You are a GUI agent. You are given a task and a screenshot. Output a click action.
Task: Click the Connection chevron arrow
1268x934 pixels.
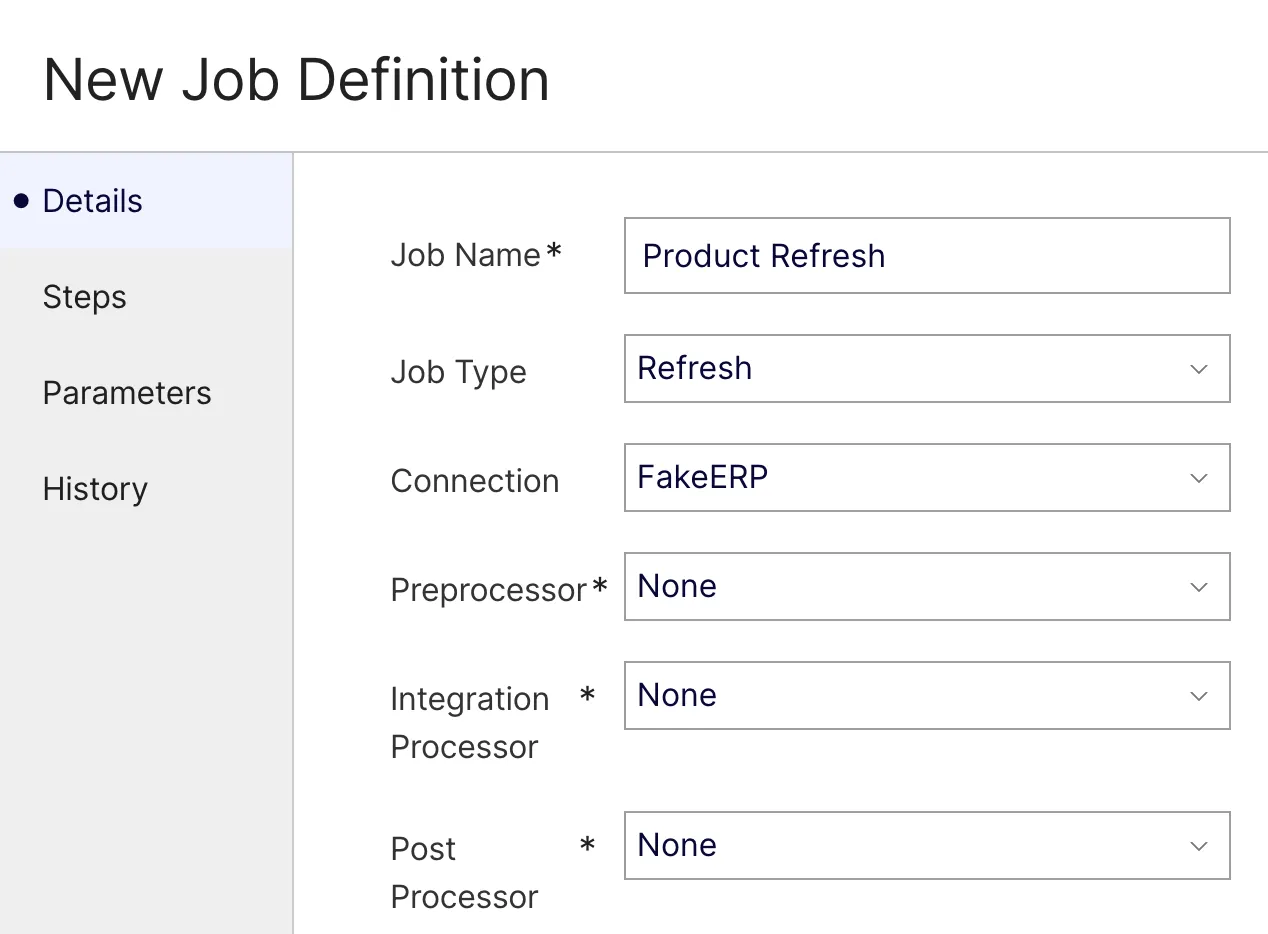click(1199, 478)
